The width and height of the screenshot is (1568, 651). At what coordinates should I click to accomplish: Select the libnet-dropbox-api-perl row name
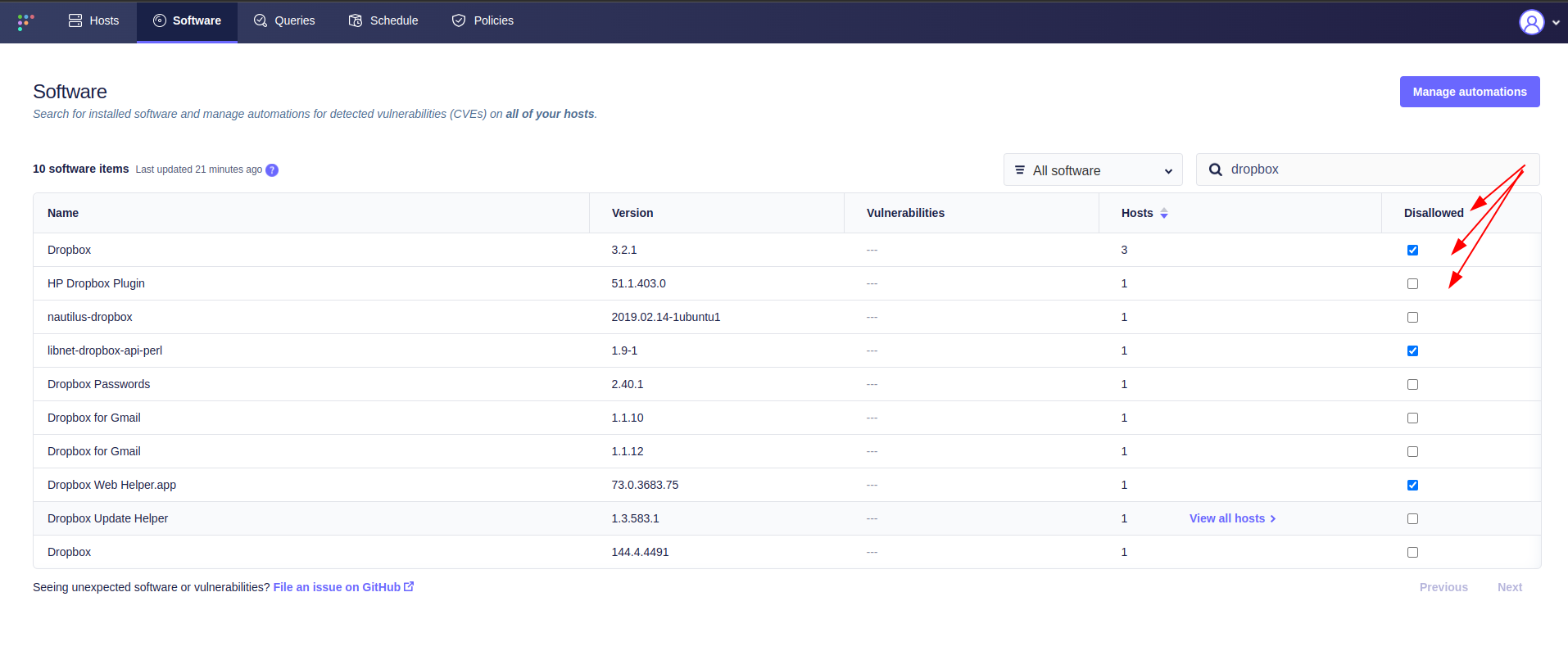coord(105,350)
